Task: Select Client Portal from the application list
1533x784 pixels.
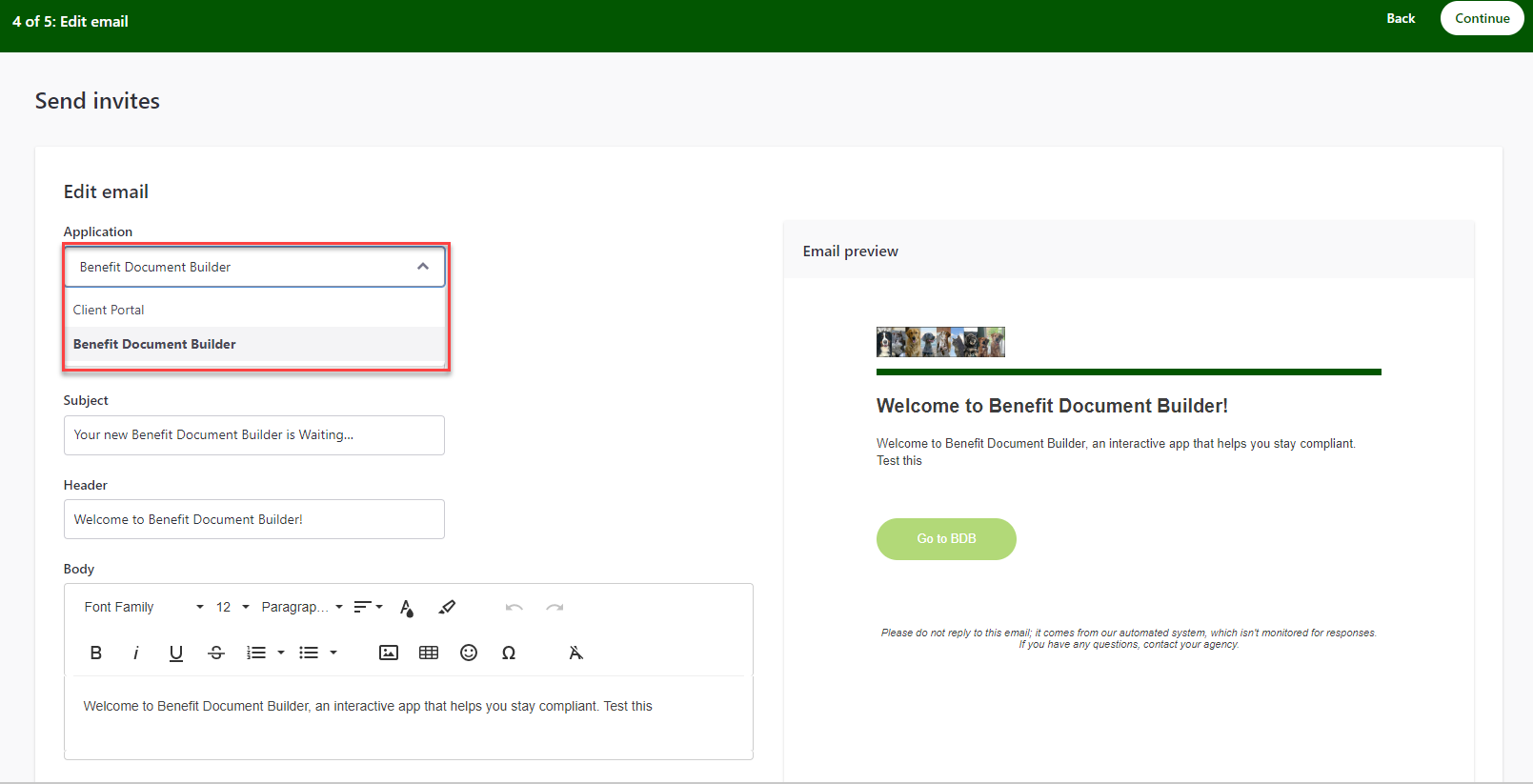Action: [x=254, y=310]
